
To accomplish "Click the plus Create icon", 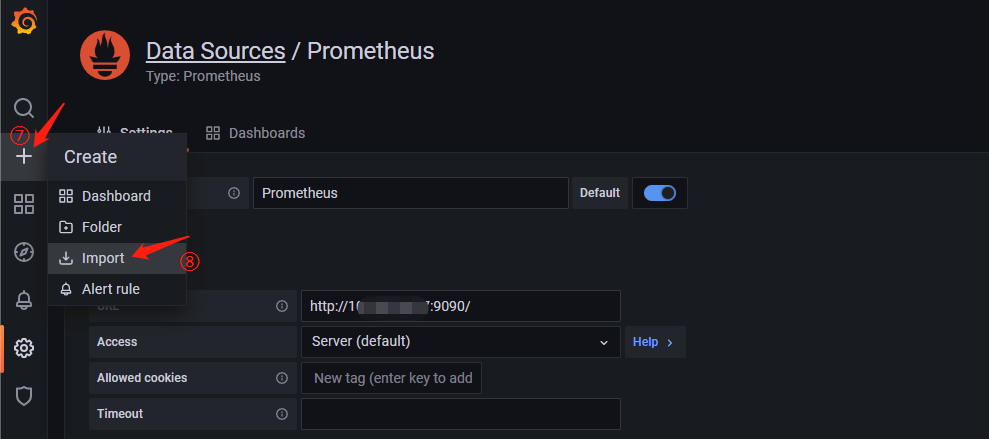I will [x=24, y=156].
